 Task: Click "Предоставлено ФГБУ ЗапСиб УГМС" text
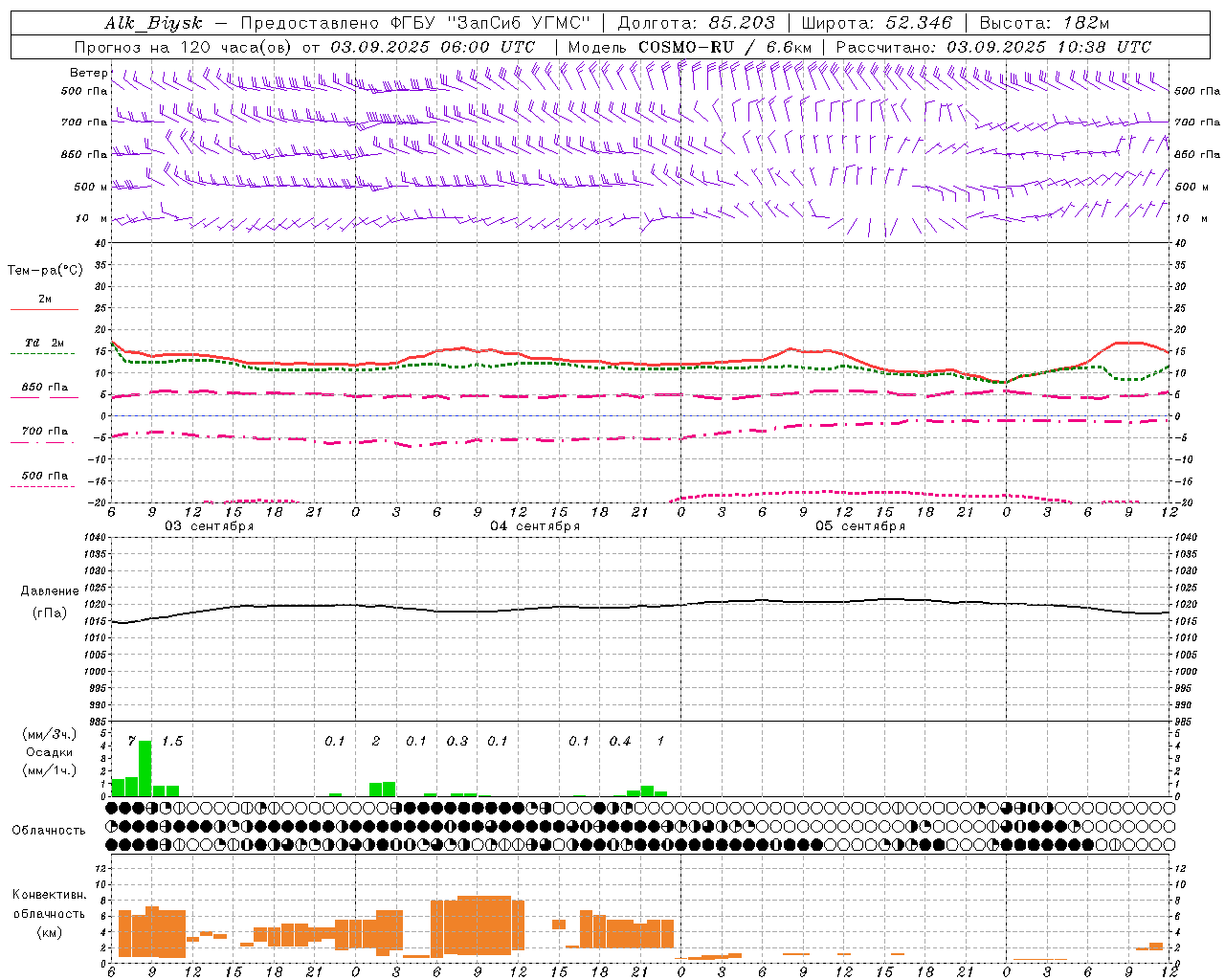coord(416,24)
